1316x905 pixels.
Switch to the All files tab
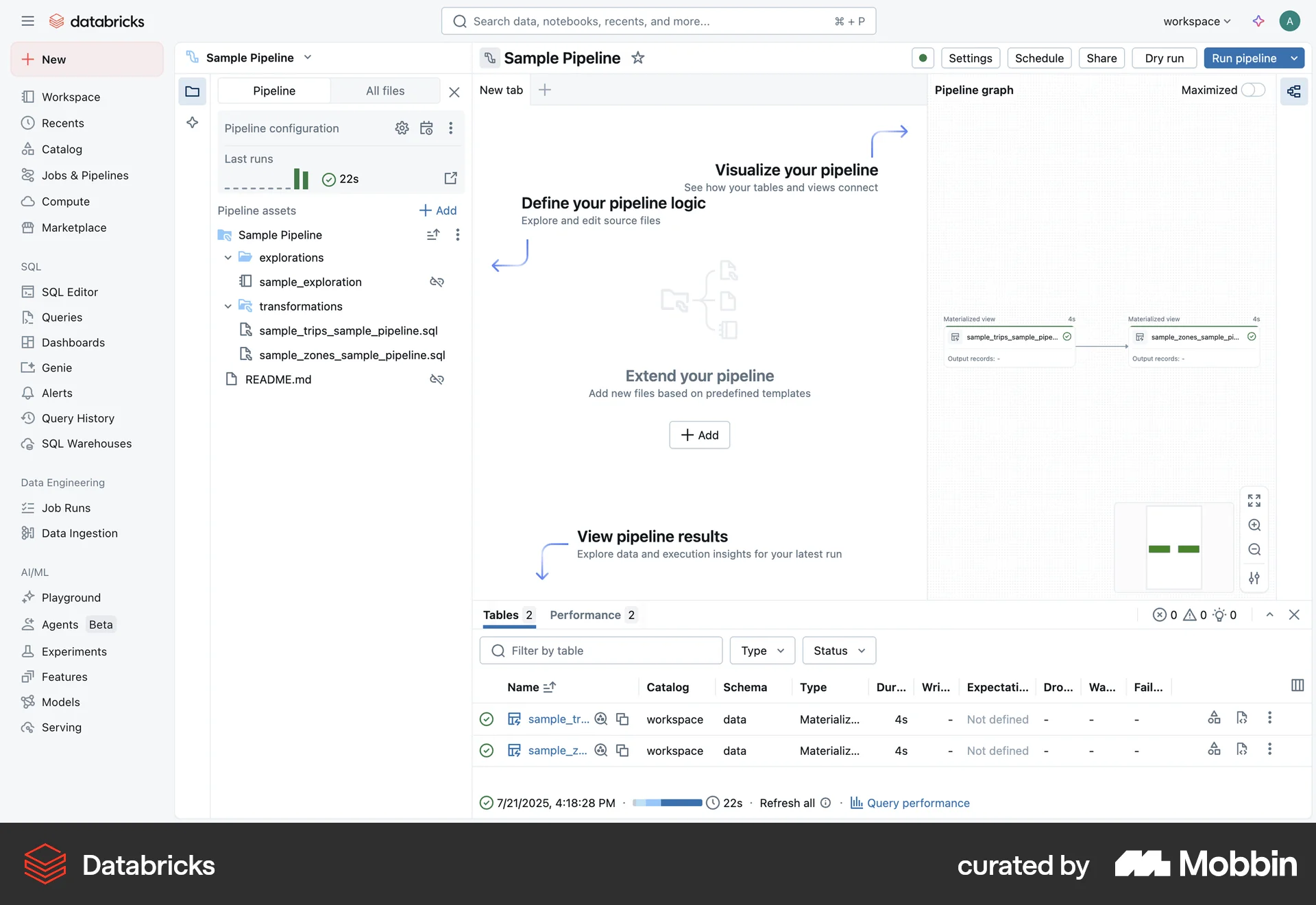(385, 90)
